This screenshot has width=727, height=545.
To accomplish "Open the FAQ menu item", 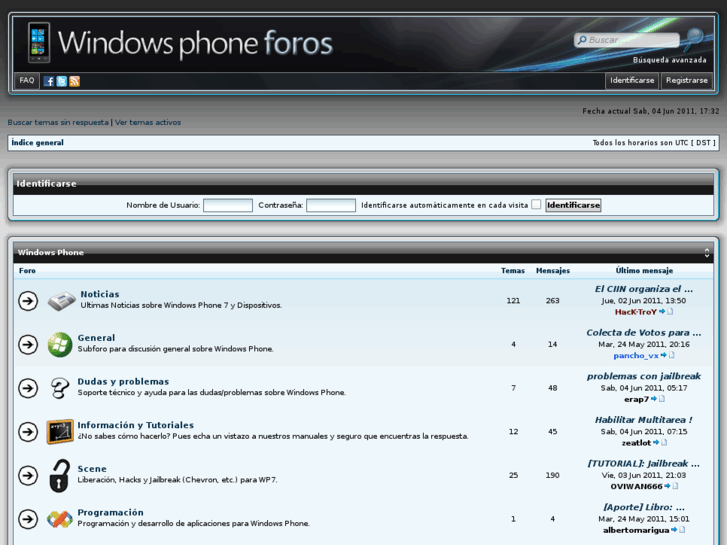I will click(x=27, y=81).
